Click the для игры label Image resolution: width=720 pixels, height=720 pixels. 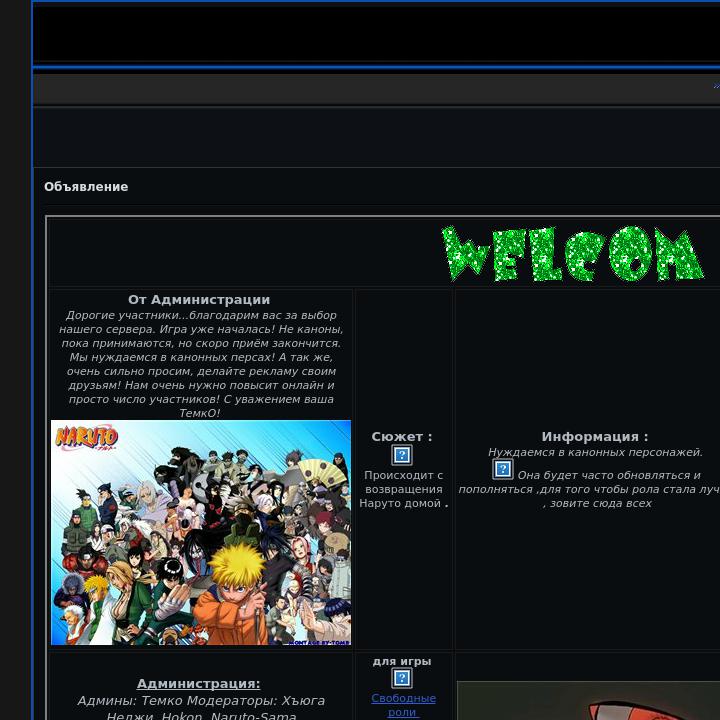[x=402, y=662]
